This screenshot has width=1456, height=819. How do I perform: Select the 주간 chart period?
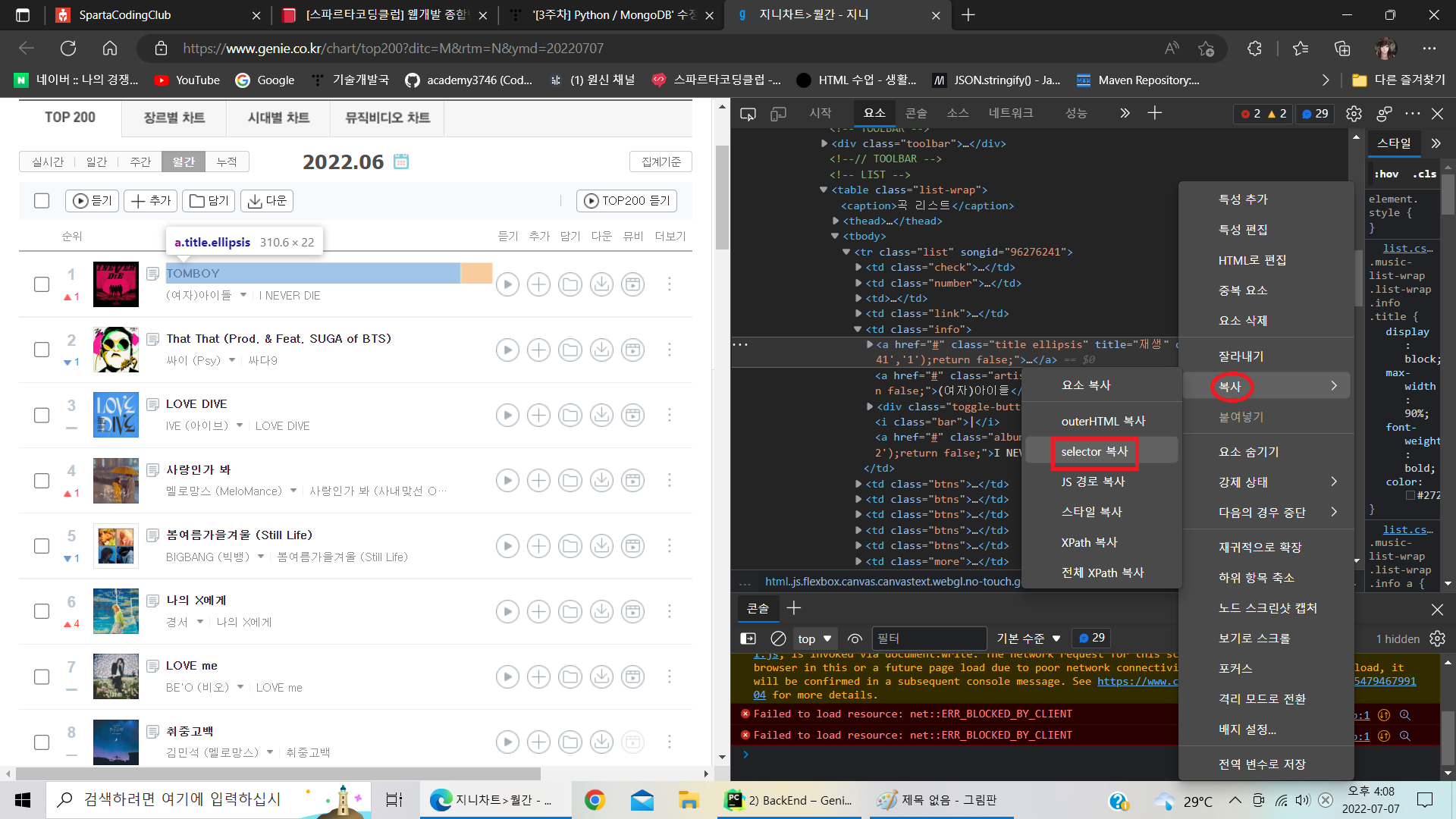click(140, 162)
